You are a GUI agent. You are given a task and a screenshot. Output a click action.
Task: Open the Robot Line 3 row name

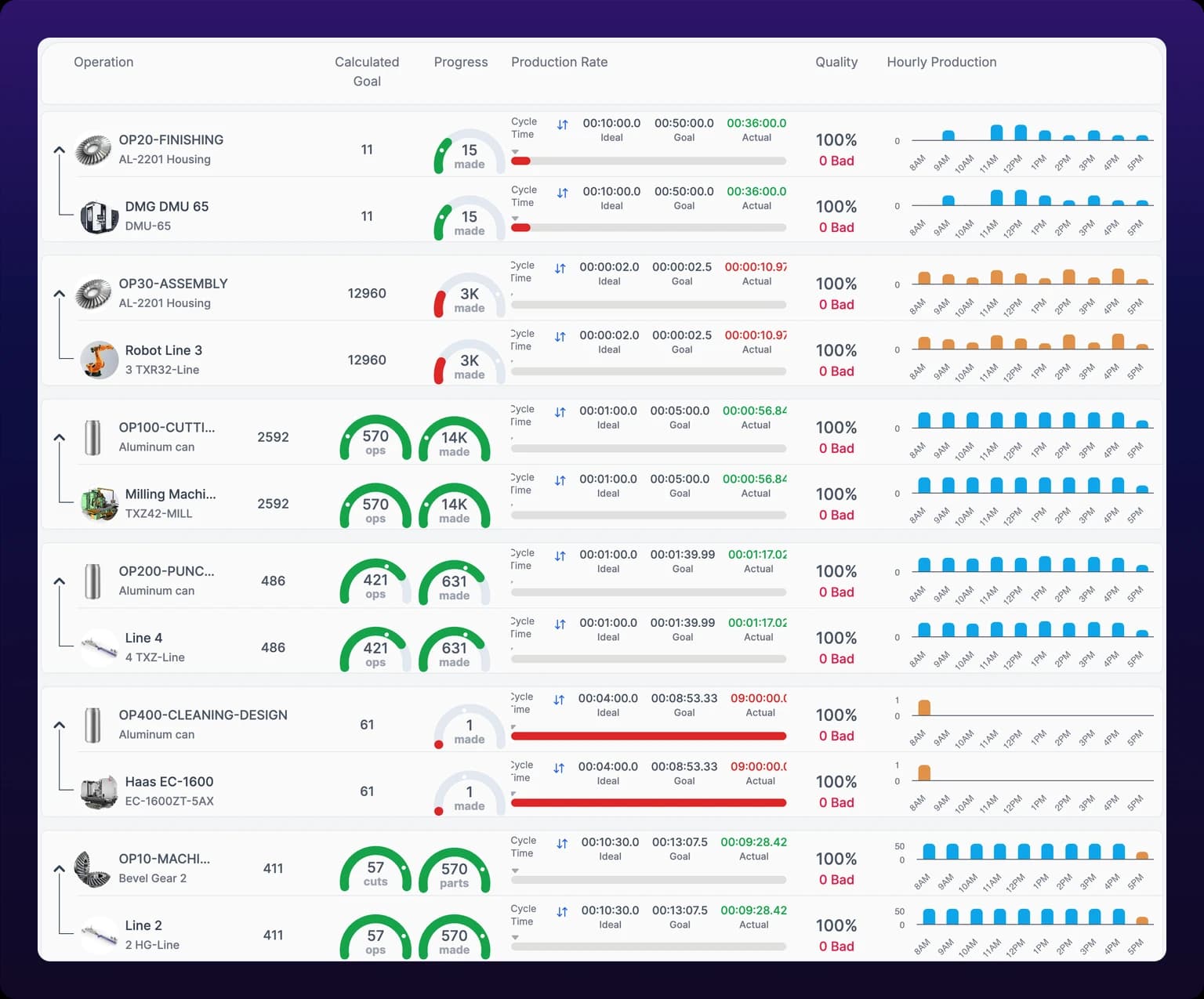point(164,350)
